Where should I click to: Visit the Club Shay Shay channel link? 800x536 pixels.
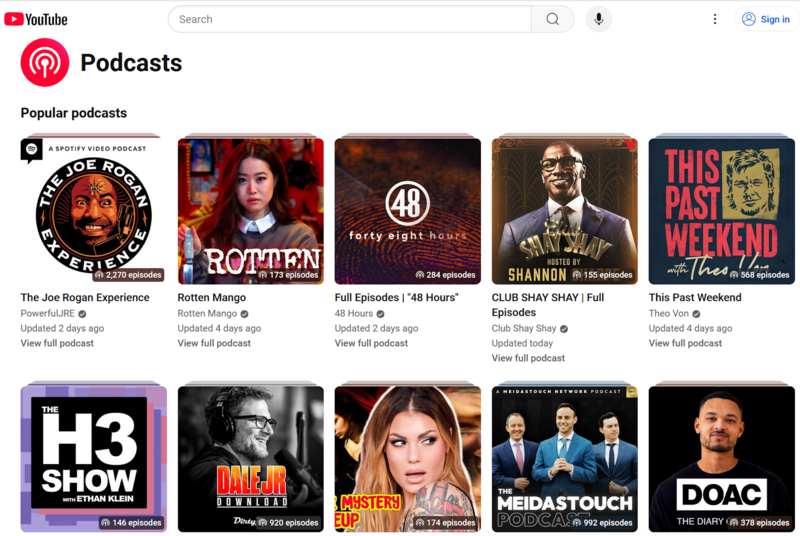click(x=524, y=328)
